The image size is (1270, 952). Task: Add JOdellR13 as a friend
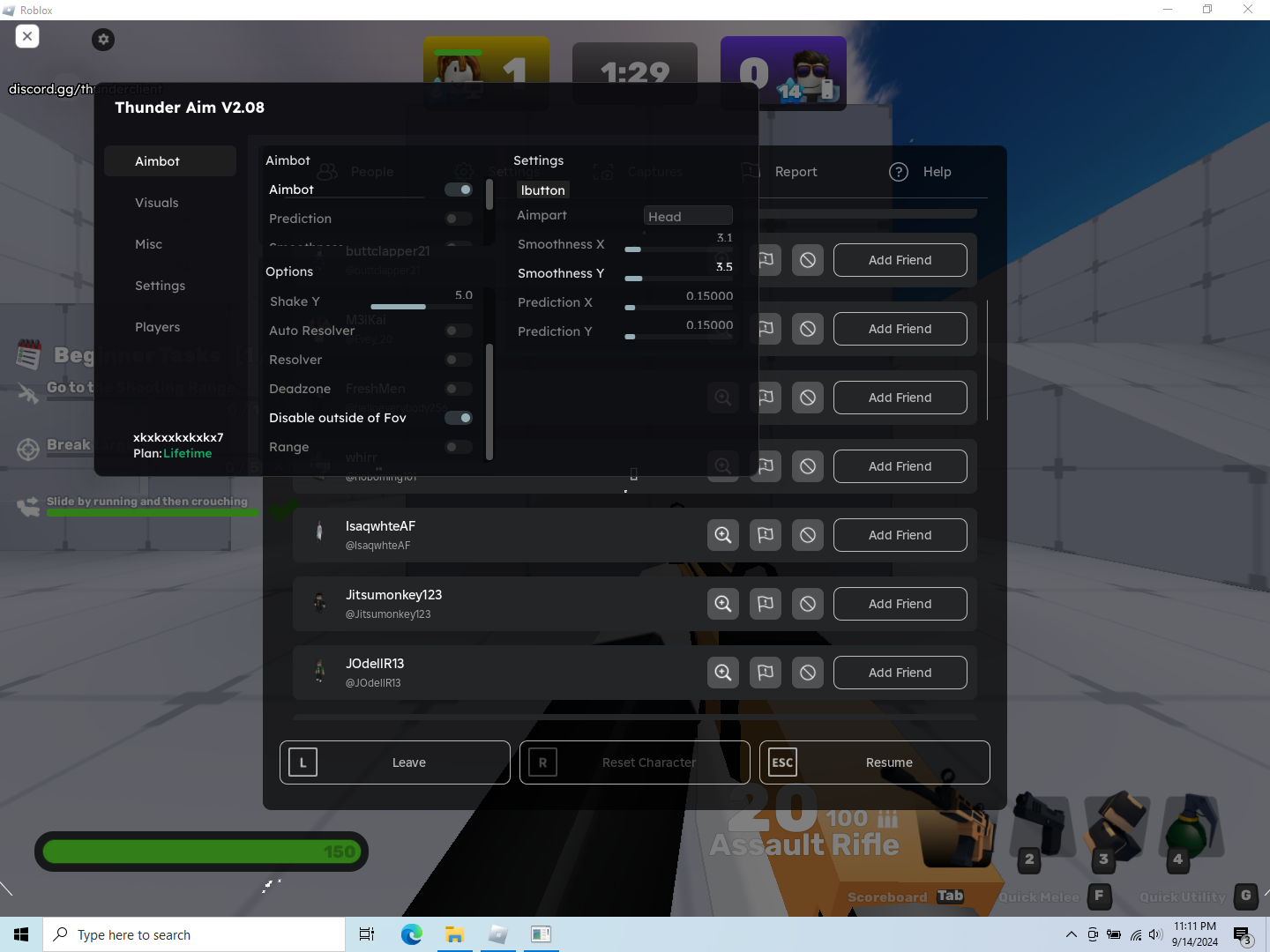tap(900, 673)
